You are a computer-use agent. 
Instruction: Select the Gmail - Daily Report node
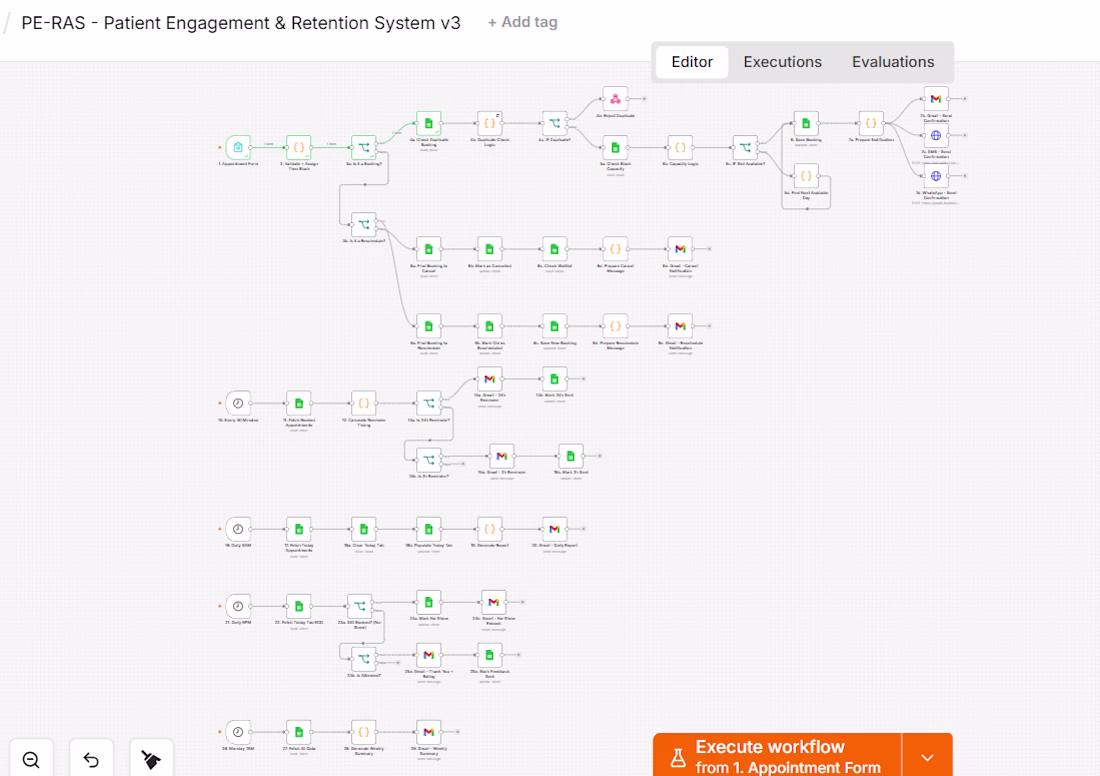click(554, 529)
